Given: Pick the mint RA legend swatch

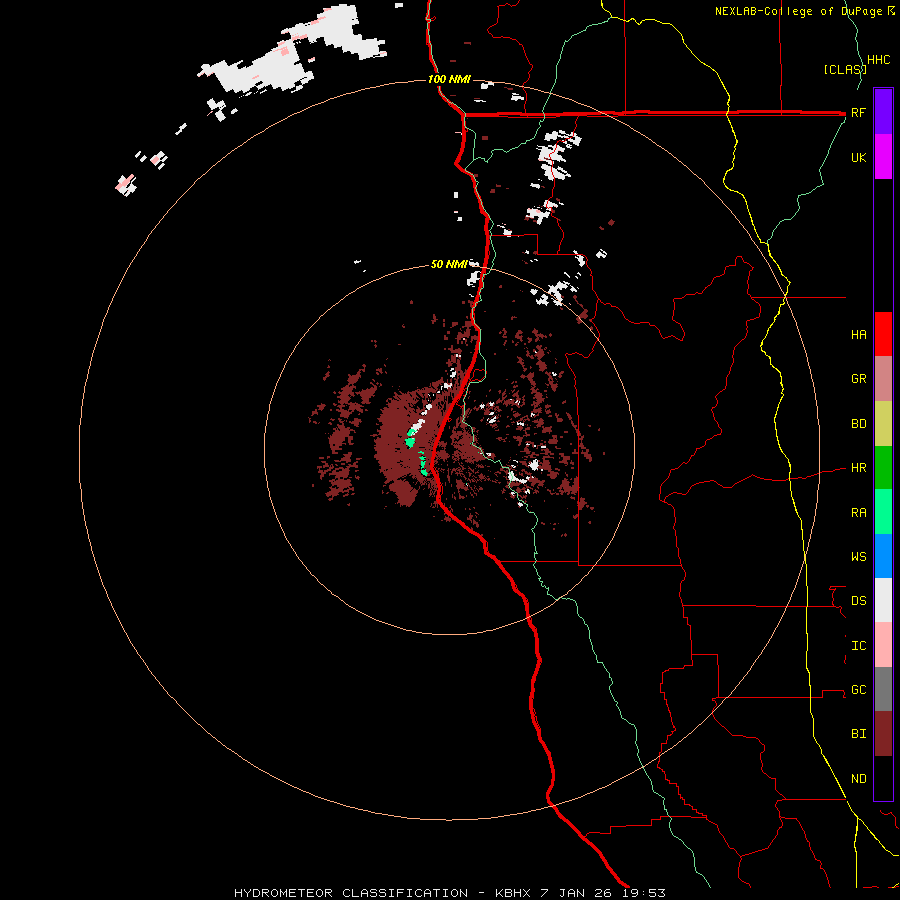Looking at the screenshot, I should [x=883, y=512].
